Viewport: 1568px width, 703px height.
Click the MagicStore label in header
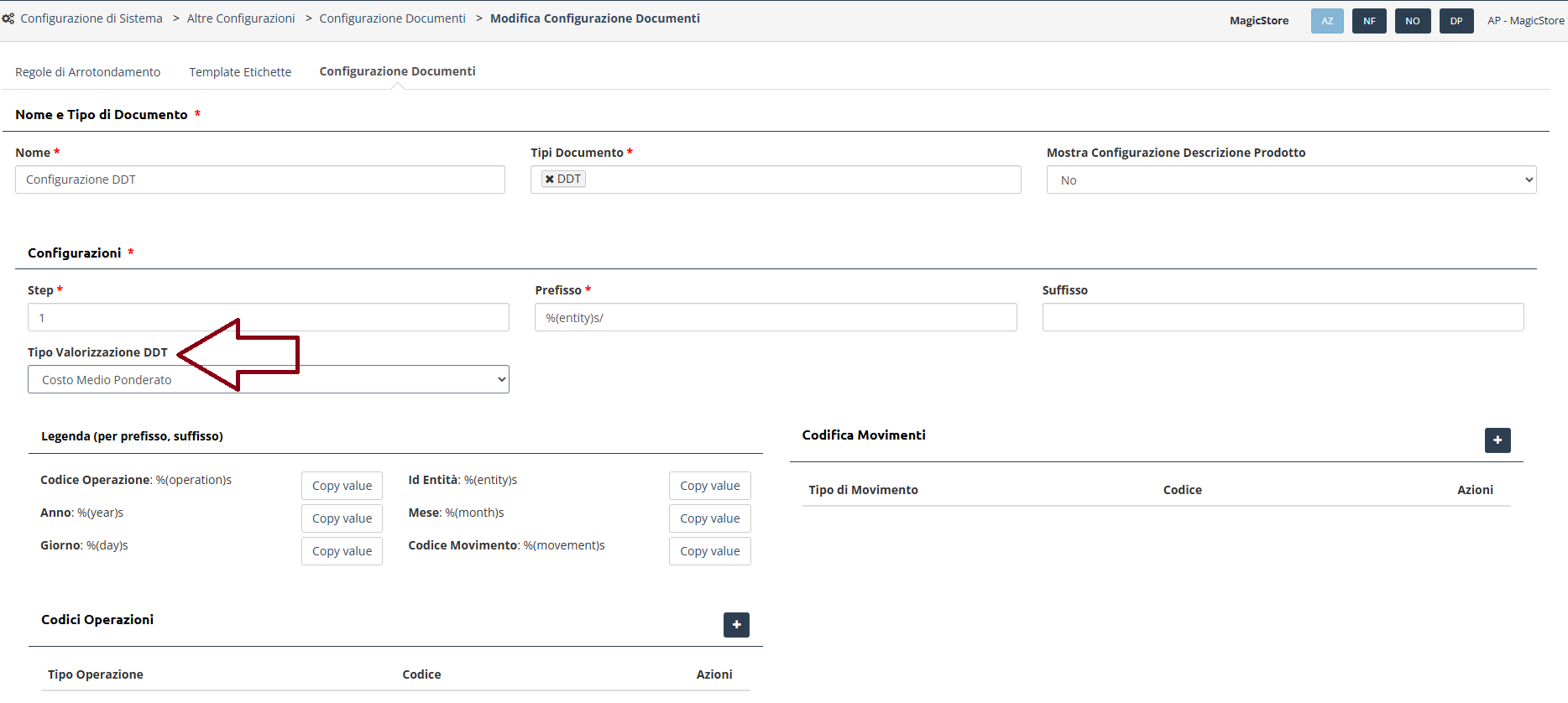(1259, 21)
